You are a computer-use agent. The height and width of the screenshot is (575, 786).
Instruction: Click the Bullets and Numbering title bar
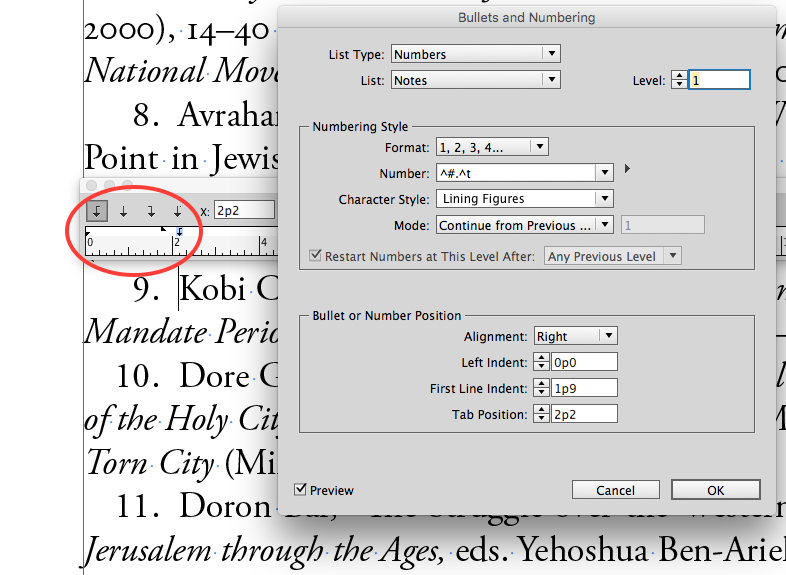526,18
